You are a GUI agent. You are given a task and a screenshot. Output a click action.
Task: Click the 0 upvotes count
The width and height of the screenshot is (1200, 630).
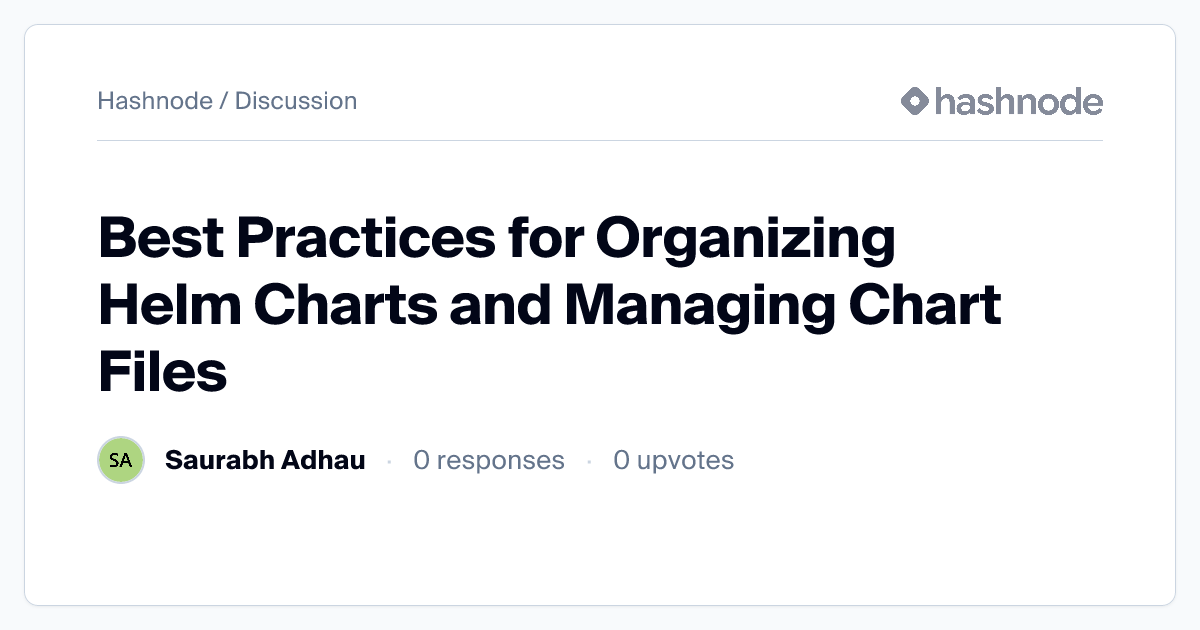(x=674, y=460)
